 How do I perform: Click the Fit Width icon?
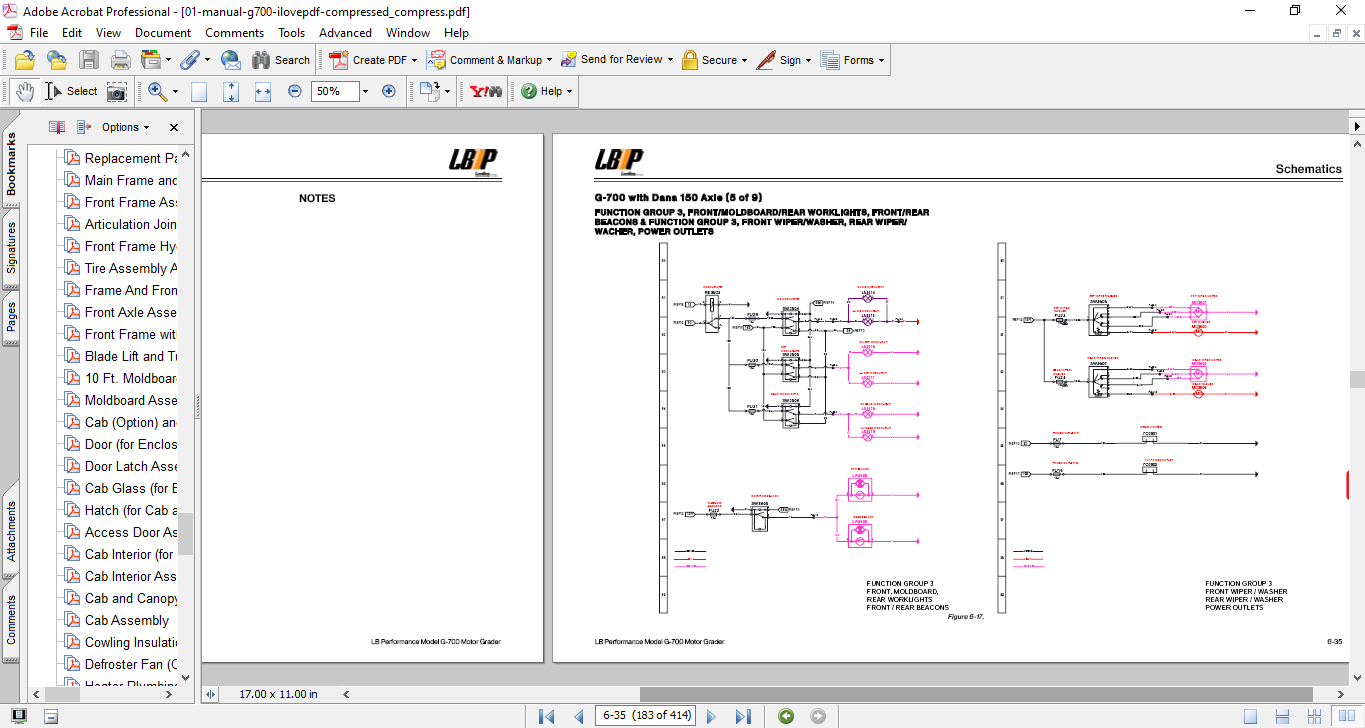click(263, 91)
